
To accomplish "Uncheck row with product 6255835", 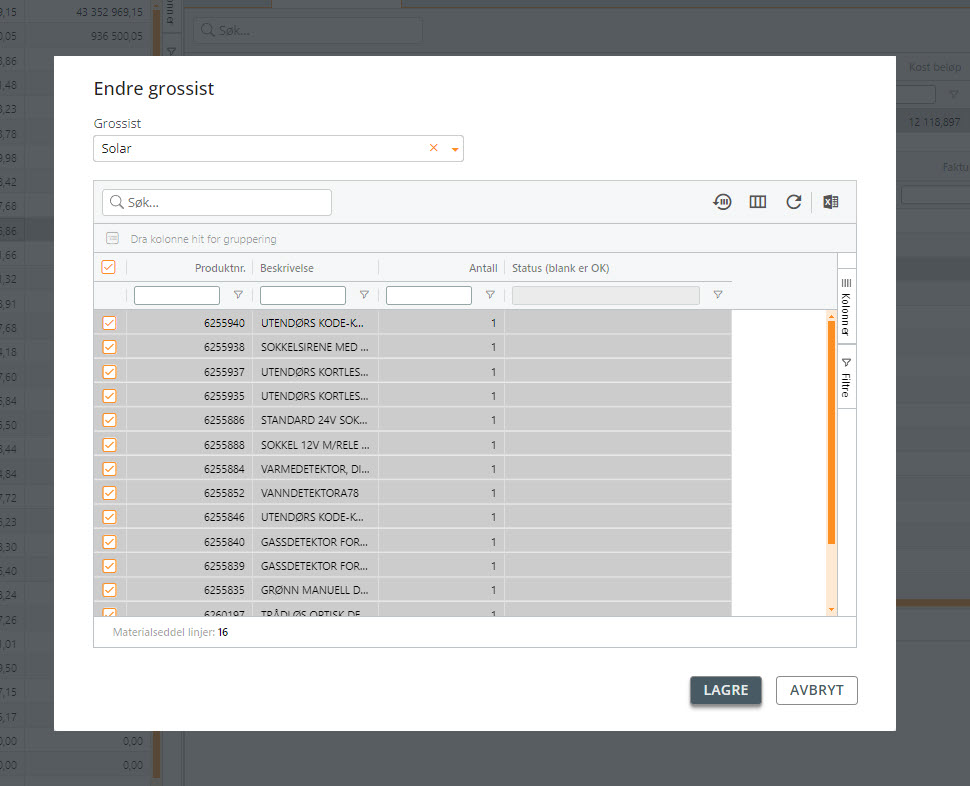I will click(x=109, y=590).
